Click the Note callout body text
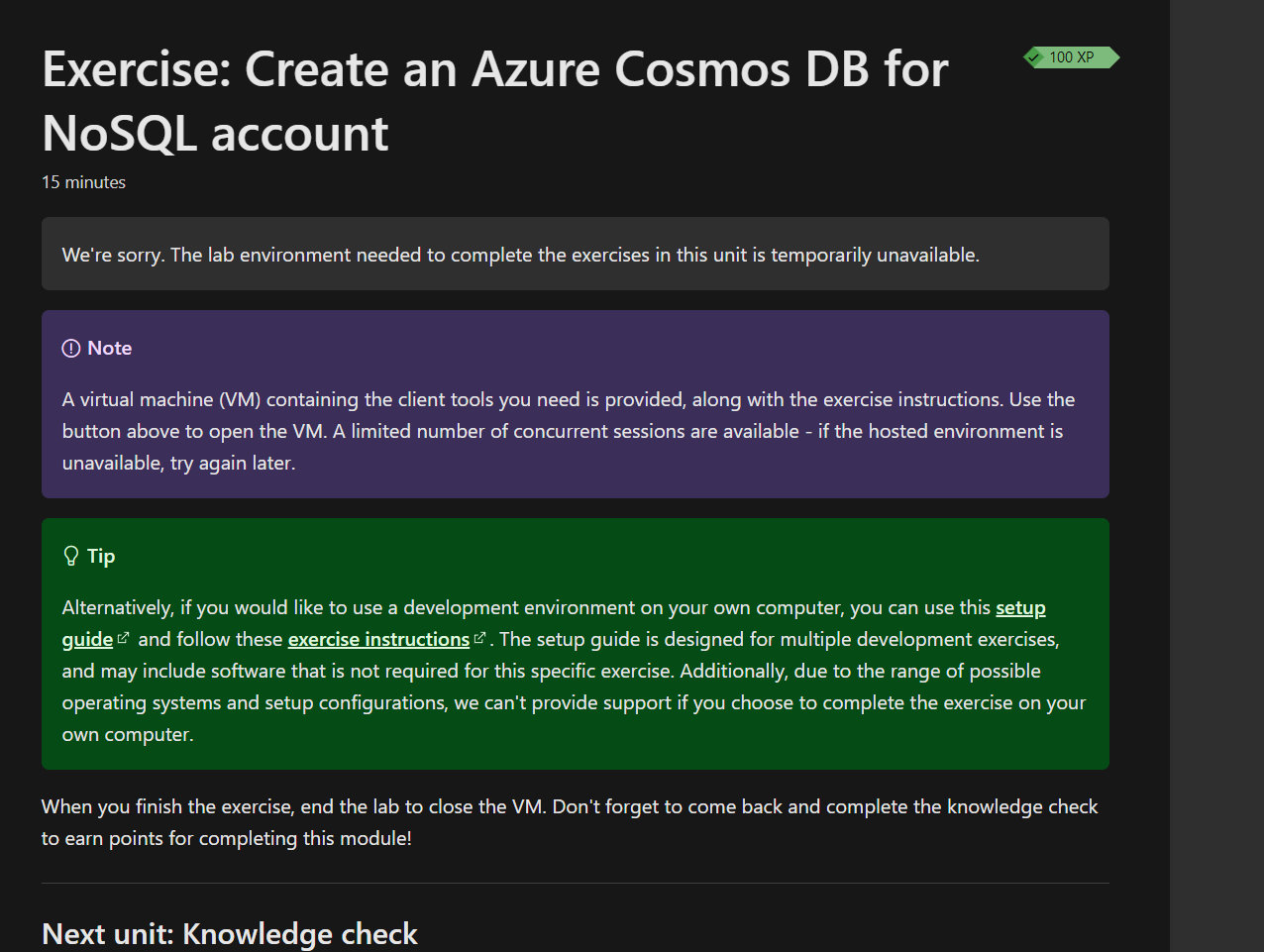The height and width of the screenshot is (952, 1264). click(x=568, y=430)
